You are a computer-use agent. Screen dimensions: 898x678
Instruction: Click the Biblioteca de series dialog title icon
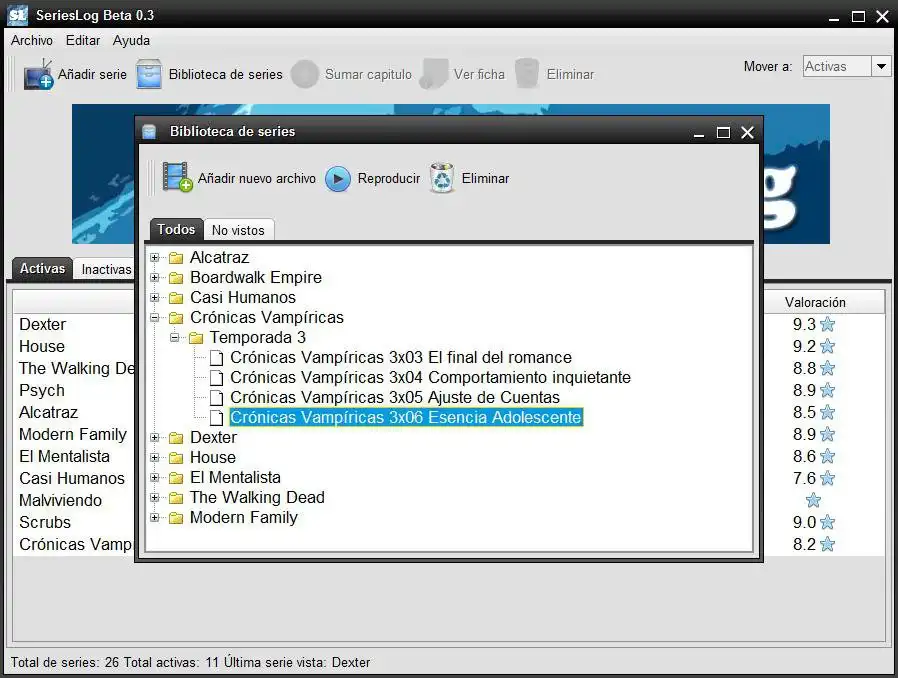point(149,132)
